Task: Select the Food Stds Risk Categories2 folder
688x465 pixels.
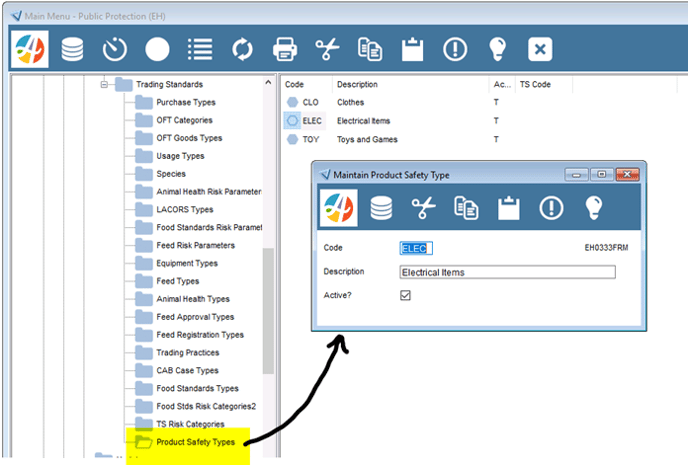Action: coord(206,407)
